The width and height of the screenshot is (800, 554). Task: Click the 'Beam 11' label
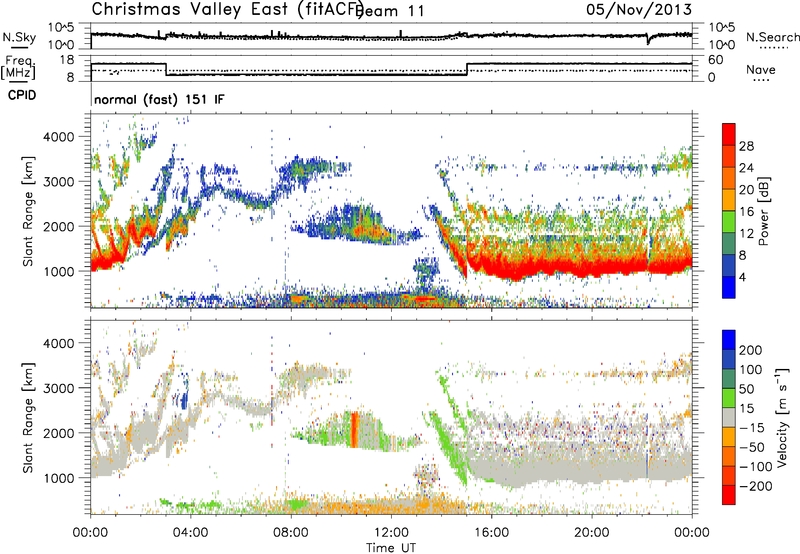390,11
